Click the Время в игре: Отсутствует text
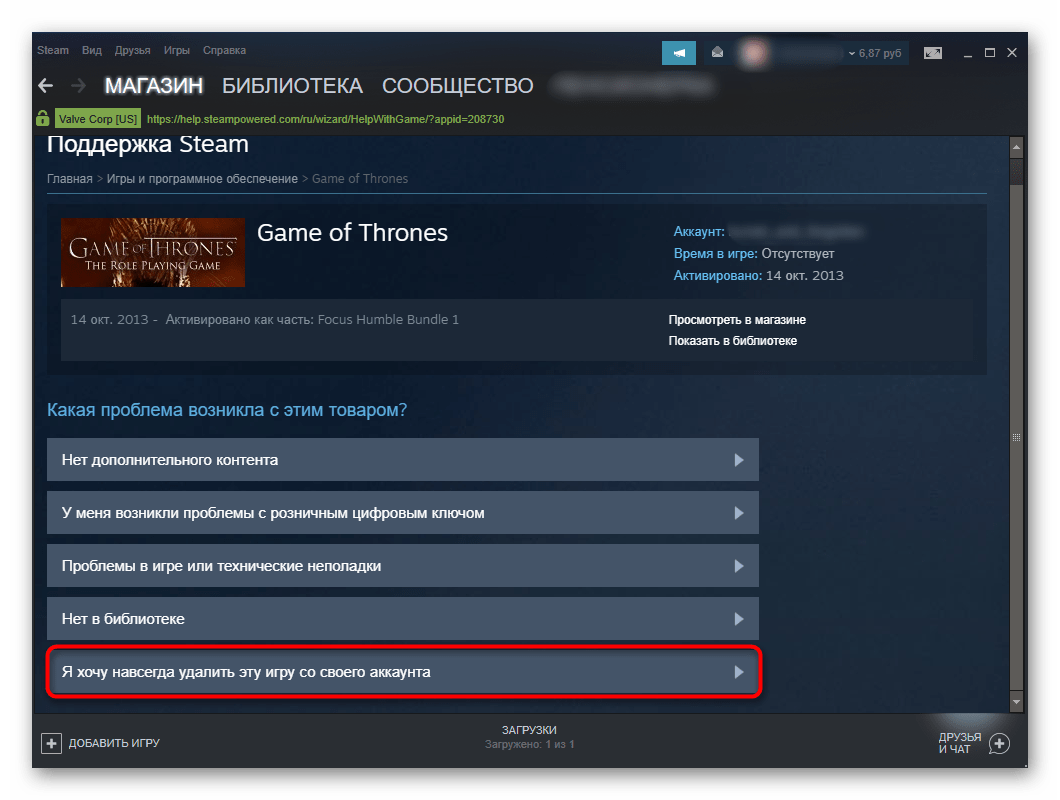Image resolution: width=1060 pixels, height=800 pixels. click(x=754, y=254)
